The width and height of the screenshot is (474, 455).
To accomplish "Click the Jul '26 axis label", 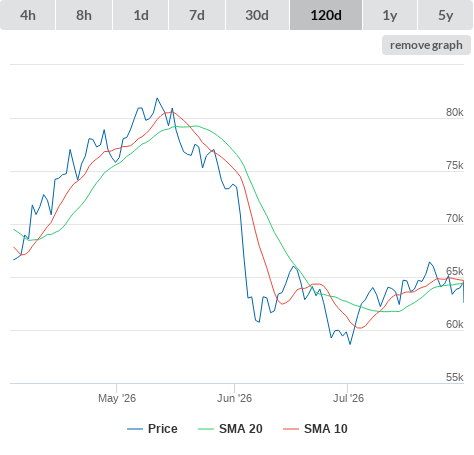I will point(348,398).
